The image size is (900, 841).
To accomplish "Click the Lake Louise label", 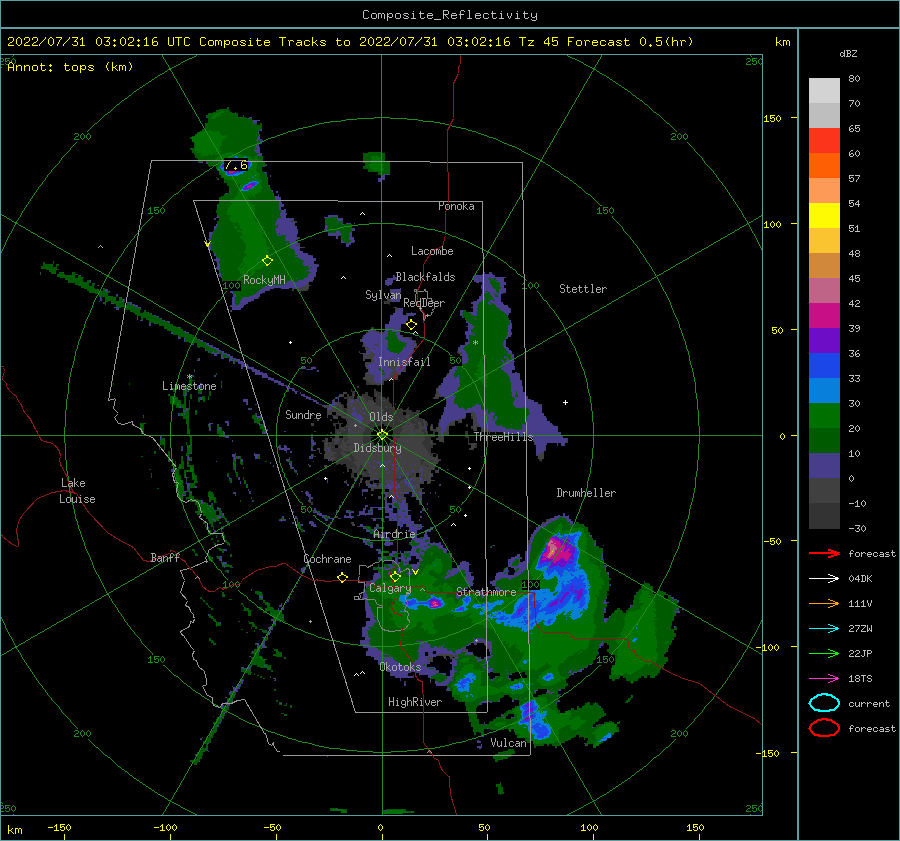I will pyautogui.click(x=77, y=491).
